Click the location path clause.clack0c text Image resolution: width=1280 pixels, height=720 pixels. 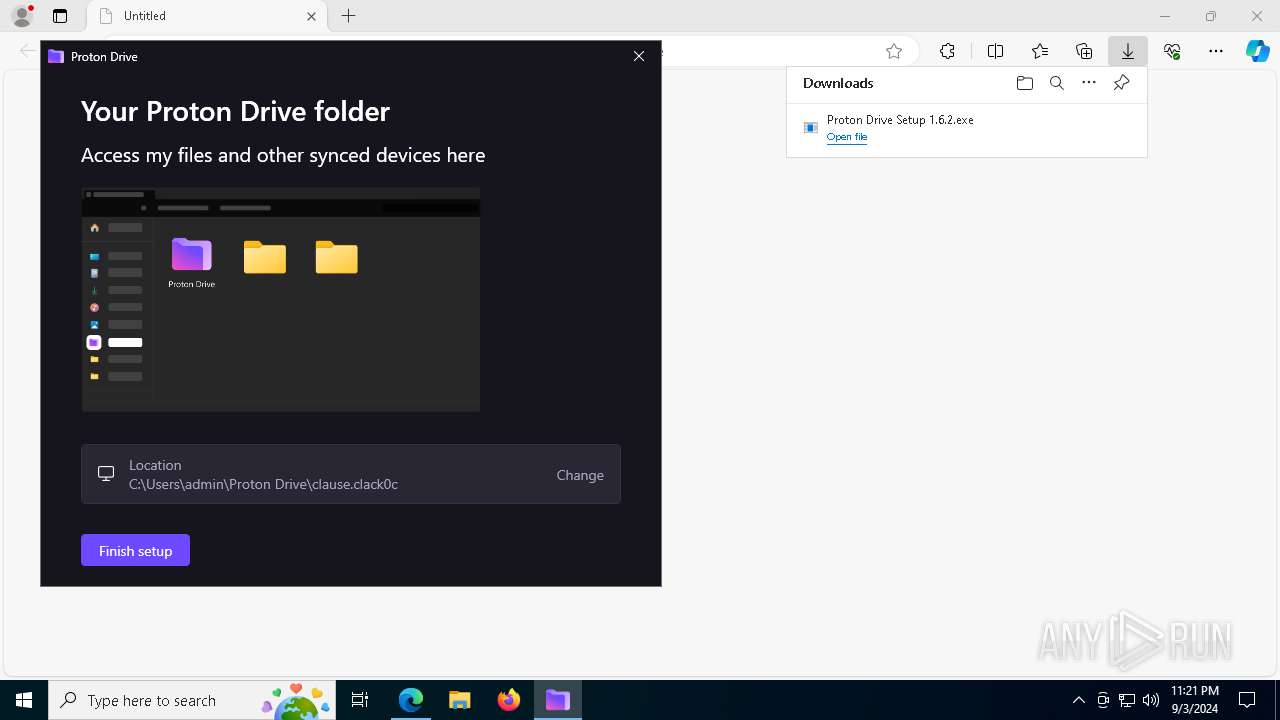(x=263, y=484)
